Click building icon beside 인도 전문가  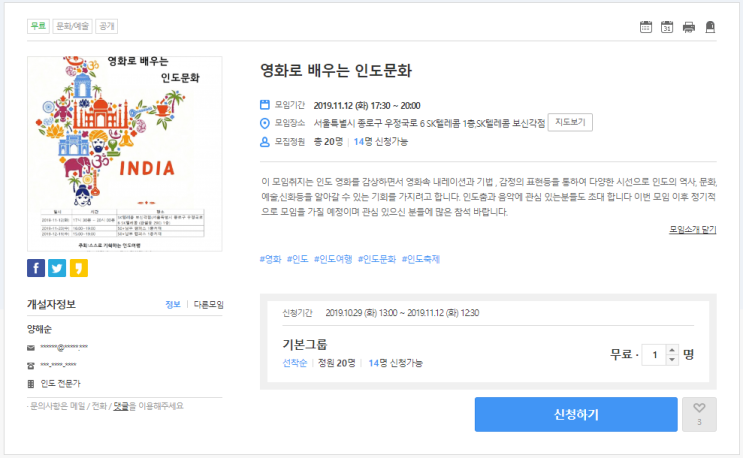pyautogui.click(x=31, y=384)
